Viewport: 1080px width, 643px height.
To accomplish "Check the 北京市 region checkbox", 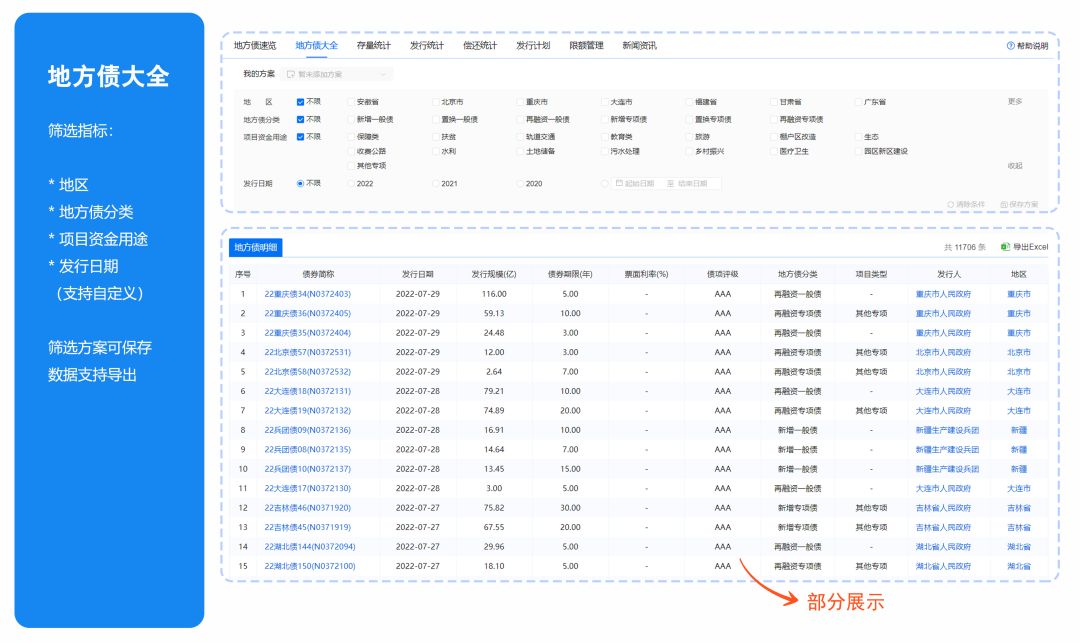I will (x=437, y=102).
